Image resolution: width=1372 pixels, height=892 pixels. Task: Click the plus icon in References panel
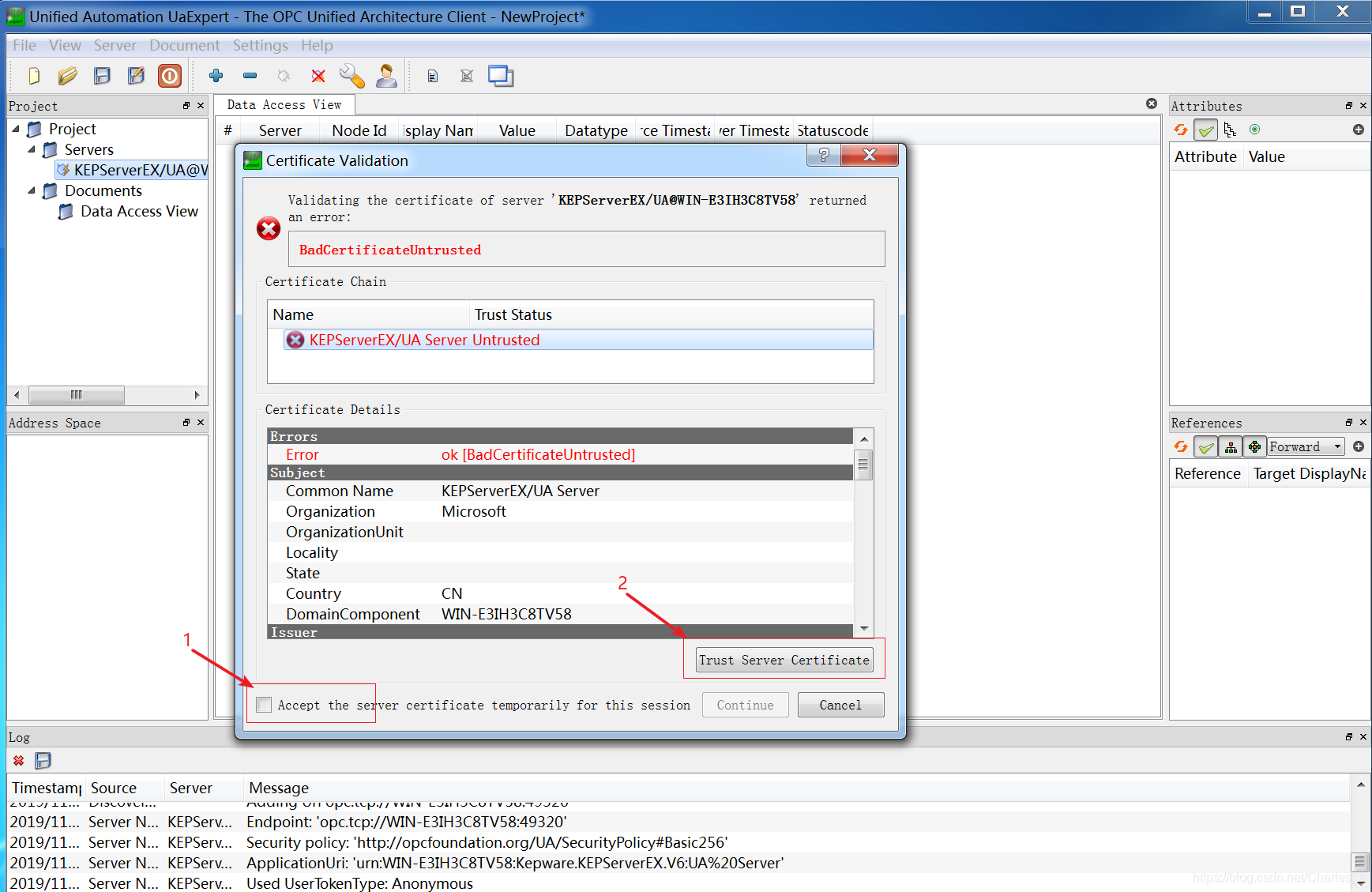click(1359, 446)
